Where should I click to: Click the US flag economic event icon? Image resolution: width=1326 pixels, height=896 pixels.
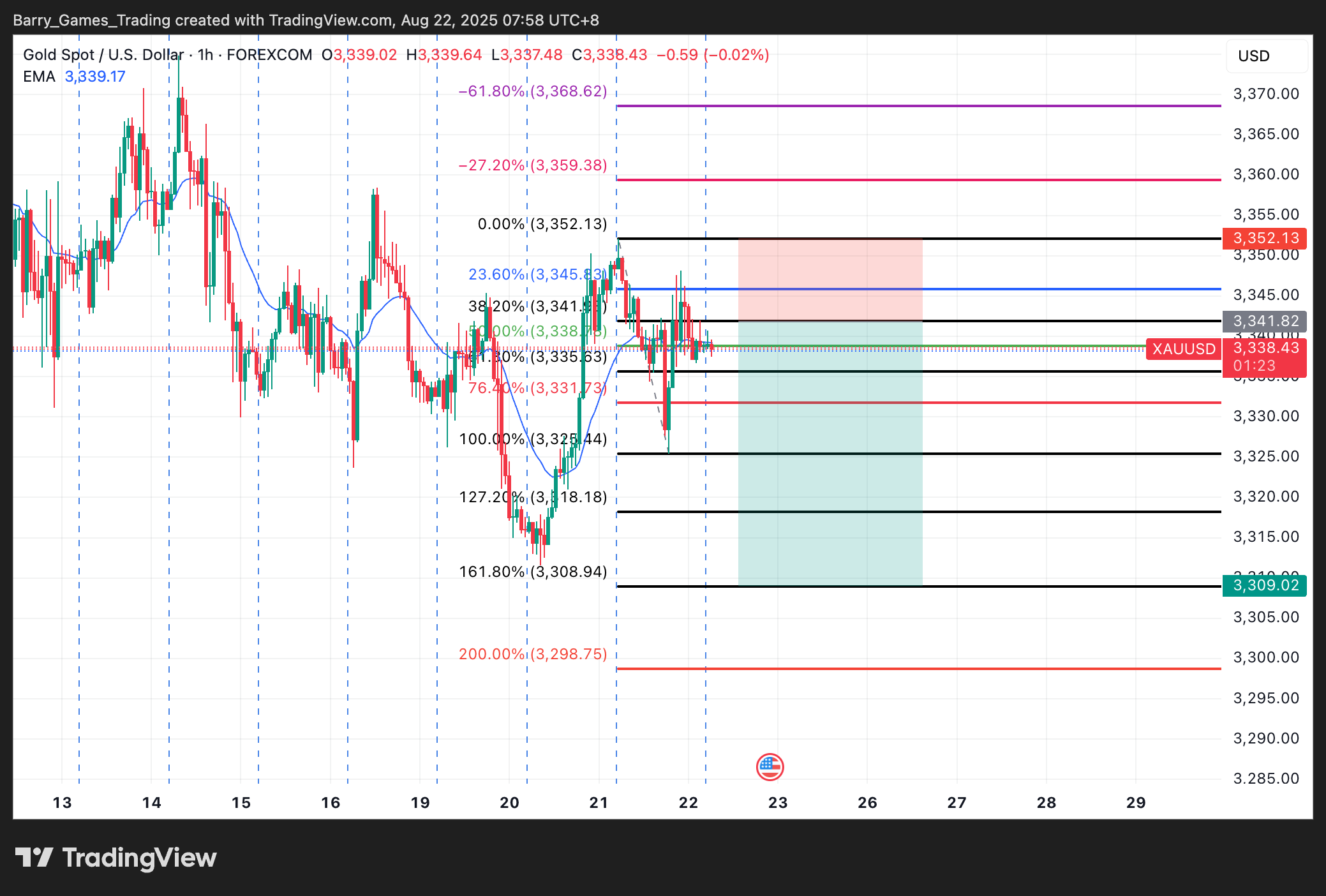point(770,767)
